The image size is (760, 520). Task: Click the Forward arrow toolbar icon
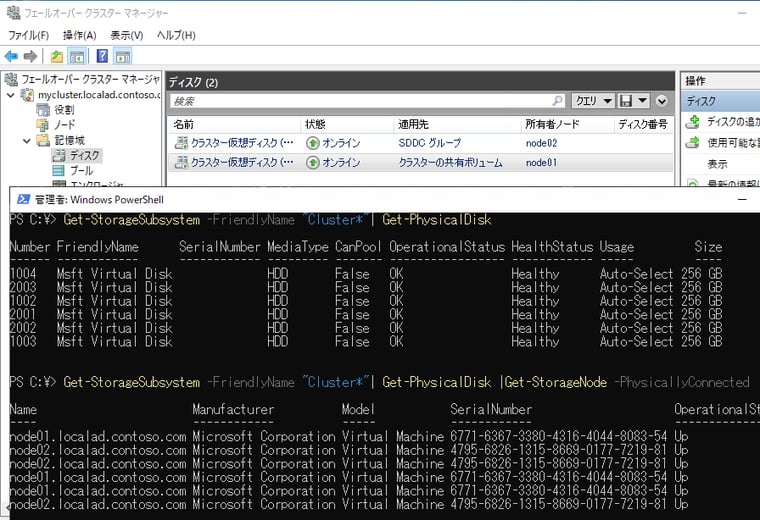tap(30, 57)
